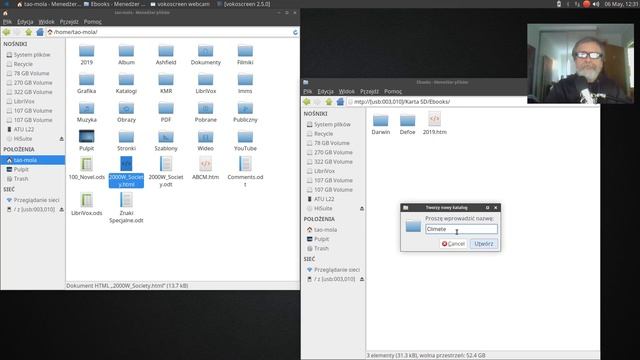This screenshot has height=360, width=640.
Task: Open Edycja menu in Ebooks window
Action: [x=325, y=91]
